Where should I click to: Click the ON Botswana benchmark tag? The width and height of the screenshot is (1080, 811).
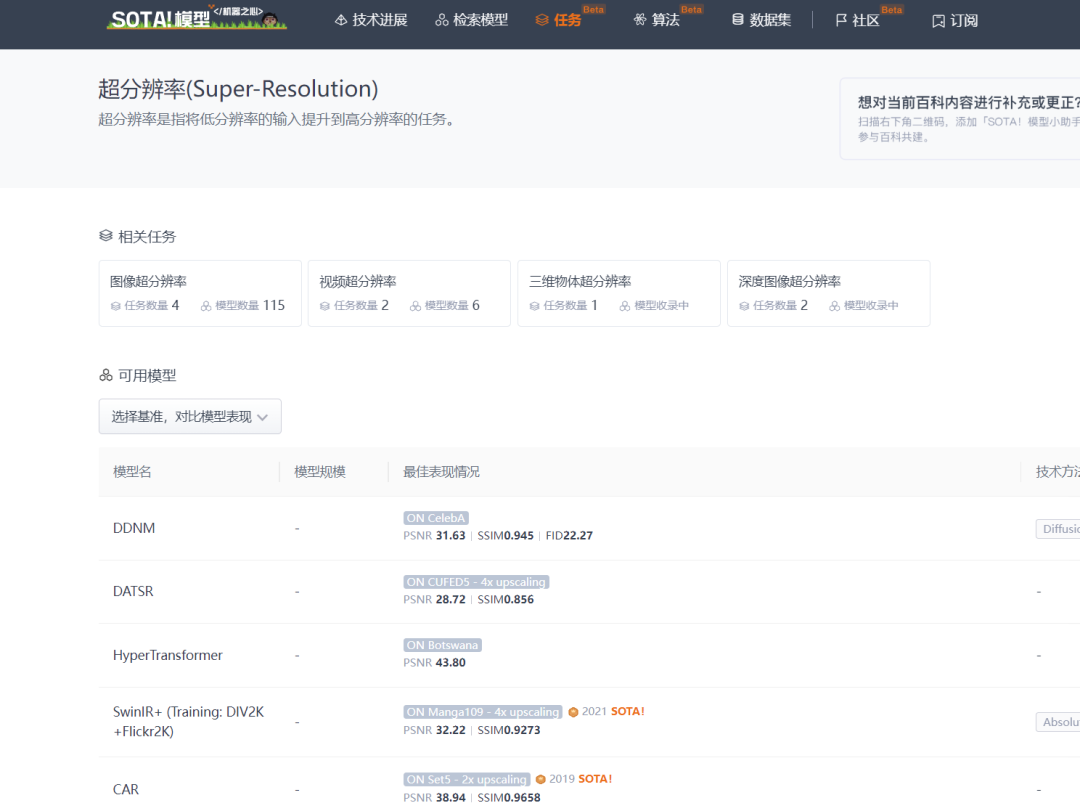click(x=442, y=645)
